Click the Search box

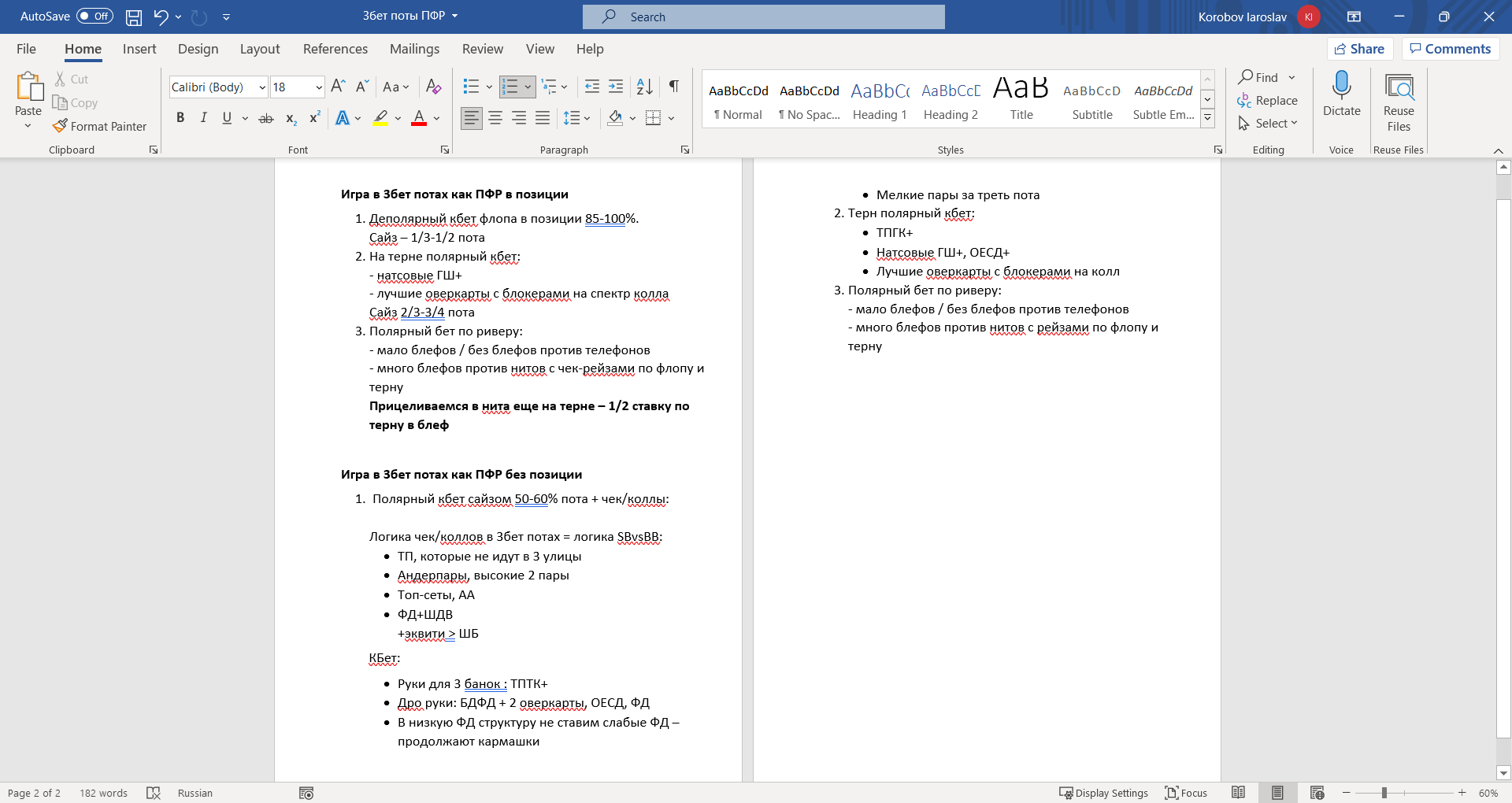[x=764, y=17]
